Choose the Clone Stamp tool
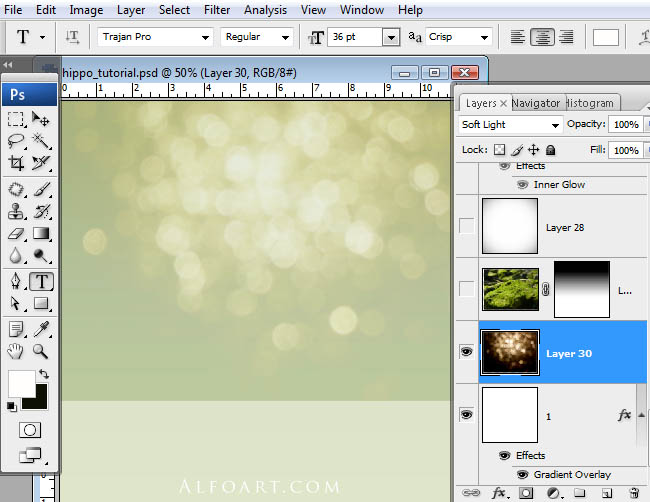The image size is (650, 502). pyautogui.click(x=16, y=211)
